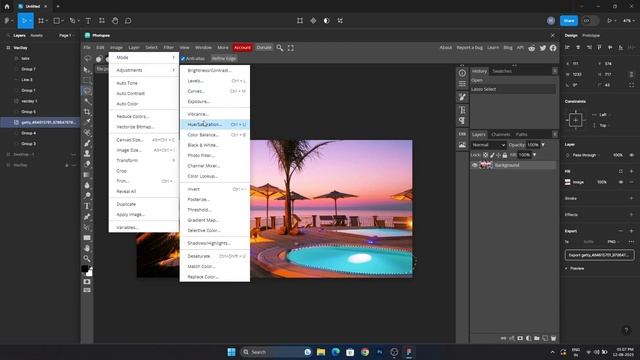The image size is (640, 360).
Task: Open the Learn link in Photopea
Action: pyautogui.click(x=493, y=47)
